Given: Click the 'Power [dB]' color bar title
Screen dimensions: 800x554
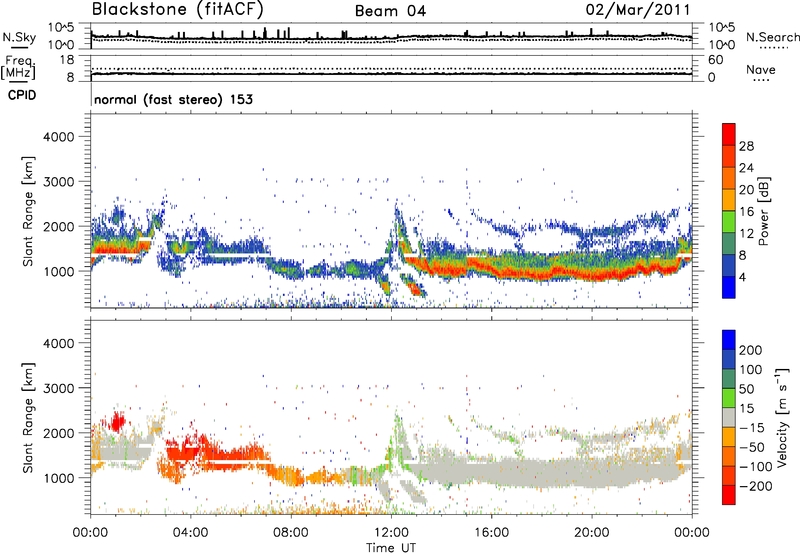Looking at the screenshot, I should point(764,211).
